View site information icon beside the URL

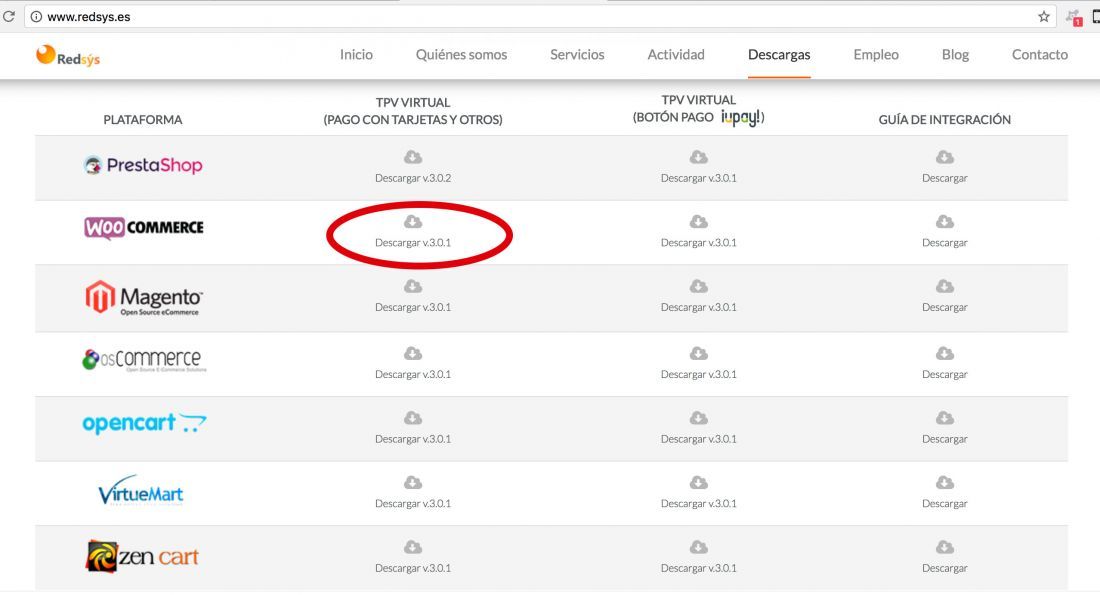[x=36, y=16]
